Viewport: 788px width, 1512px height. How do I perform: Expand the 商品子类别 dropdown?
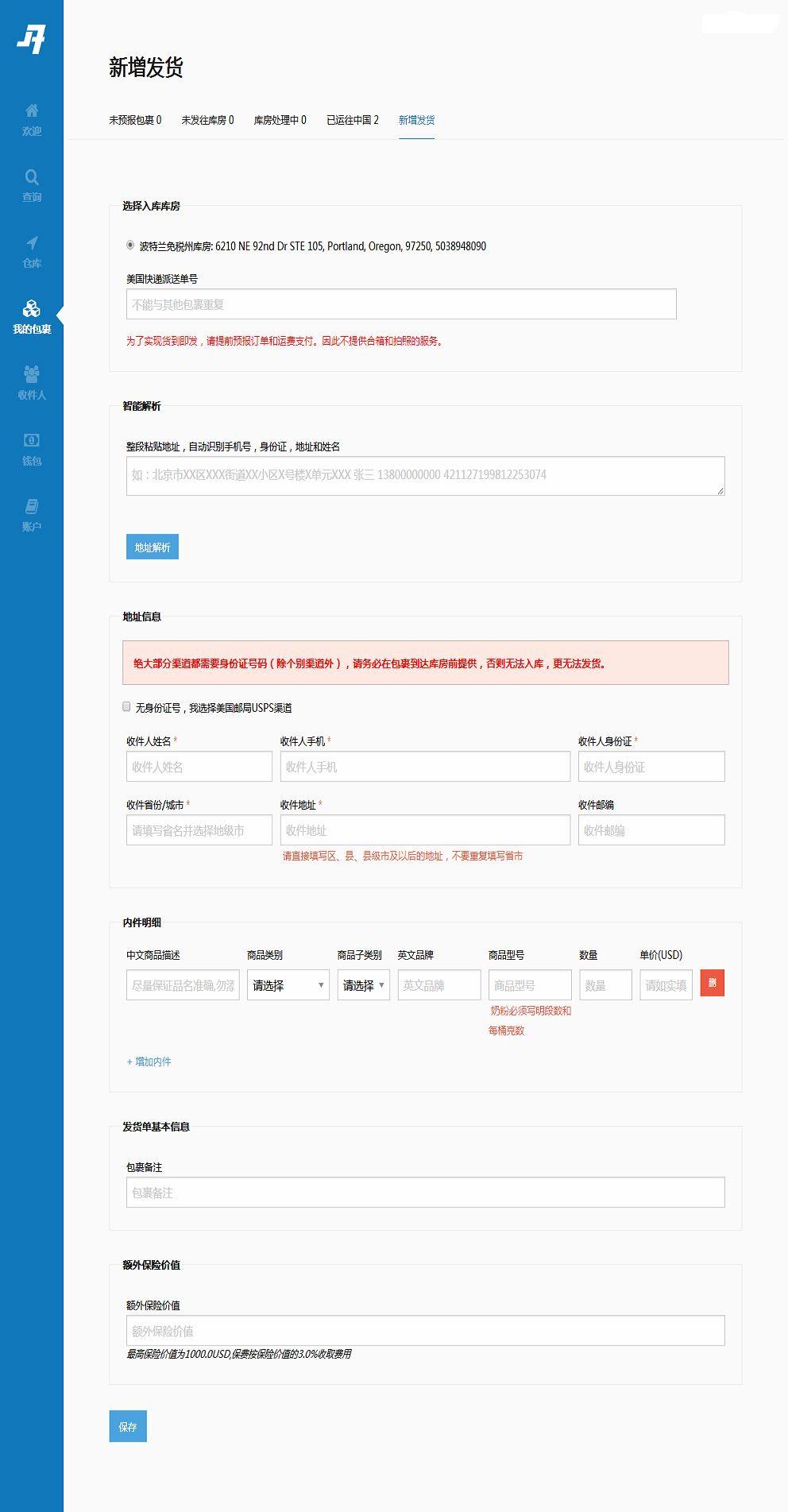tap(363, 985)
